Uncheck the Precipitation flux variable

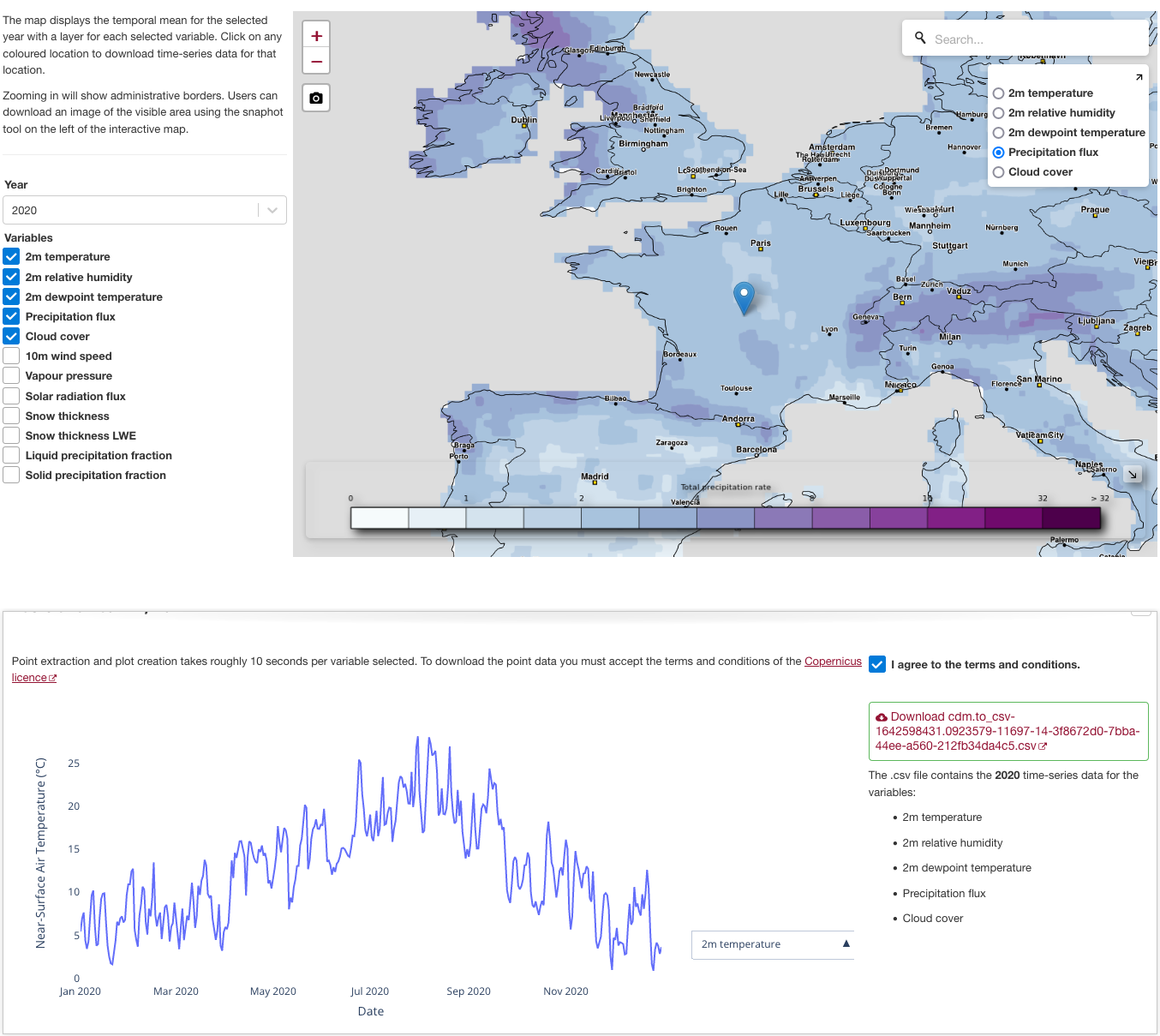pos(11,316)
